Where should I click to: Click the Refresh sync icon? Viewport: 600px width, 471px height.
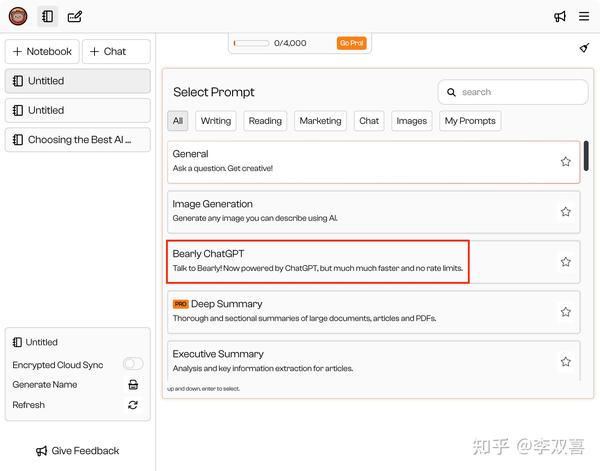pyautogui.click(x=133, y=405)
